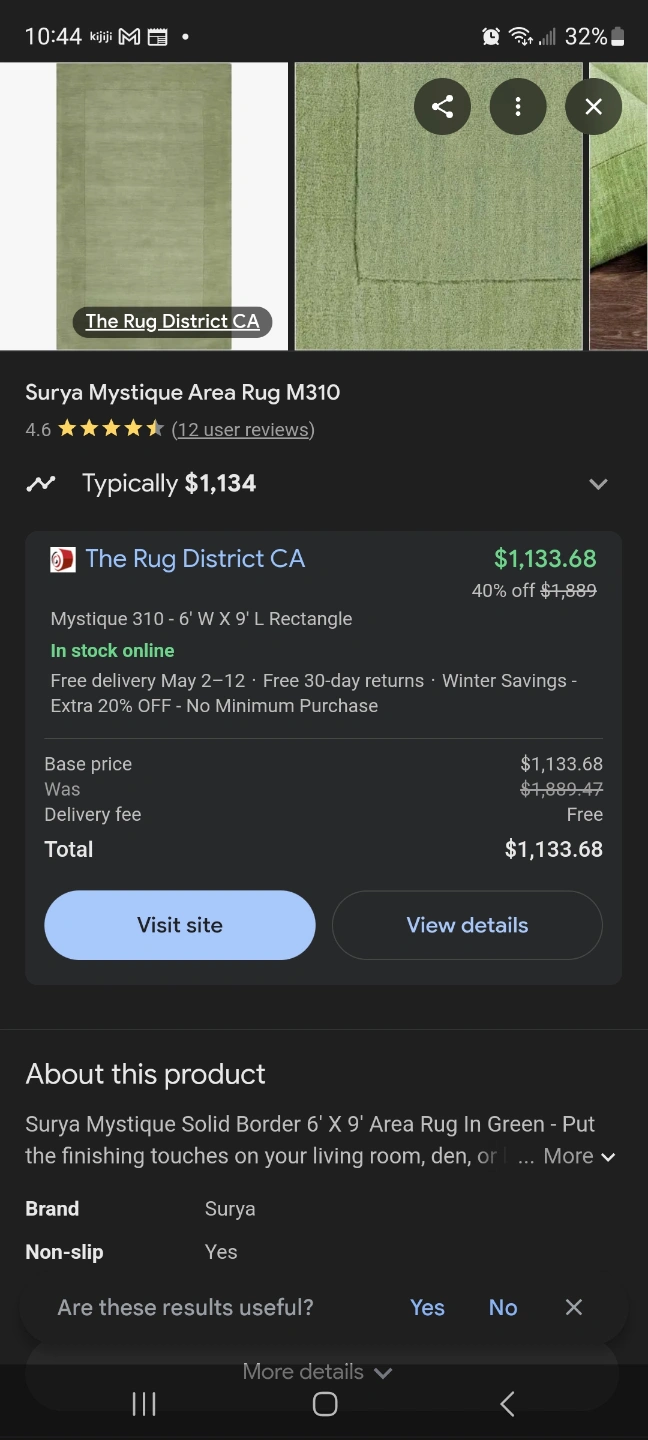648x1440 pixels.
Task: Expand product description with More
Action: 579,1156
